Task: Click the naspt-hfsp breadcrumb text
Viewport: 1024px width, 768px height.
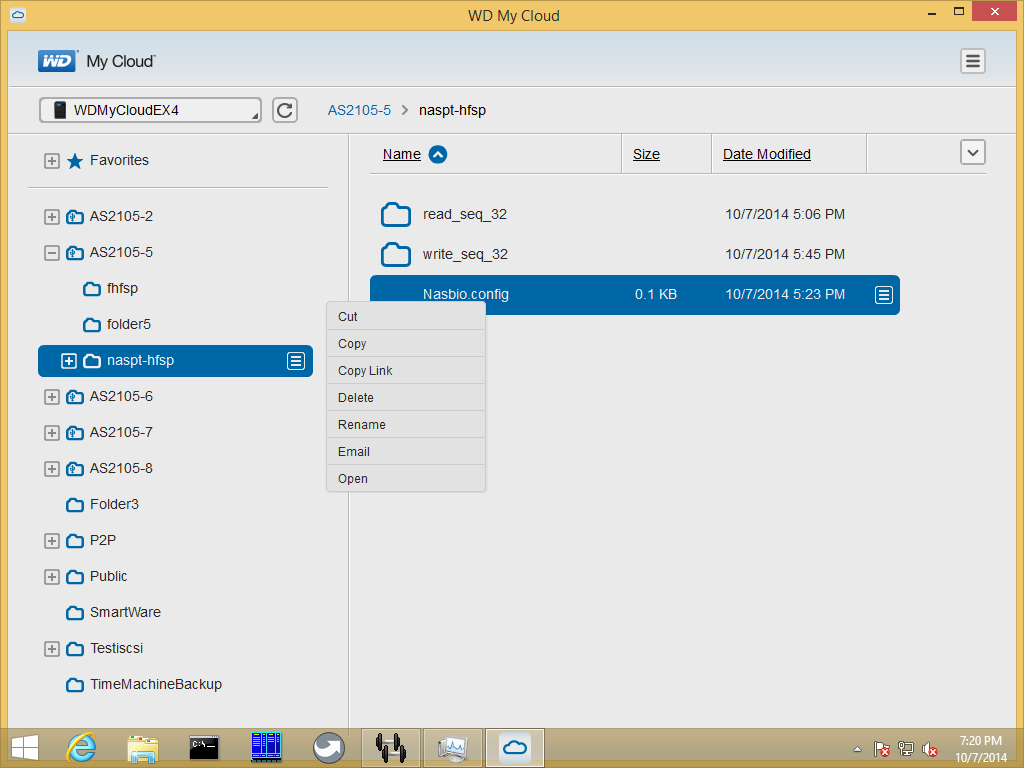Action: click(x=452, y=110)
